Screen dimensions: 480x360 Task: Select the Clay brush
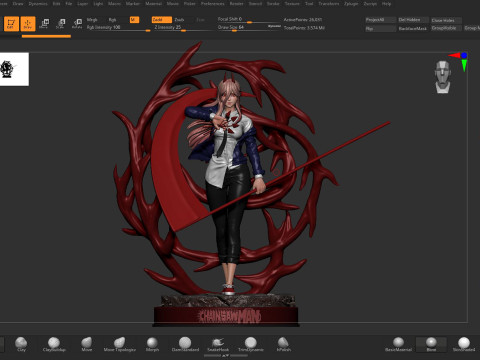21,344
